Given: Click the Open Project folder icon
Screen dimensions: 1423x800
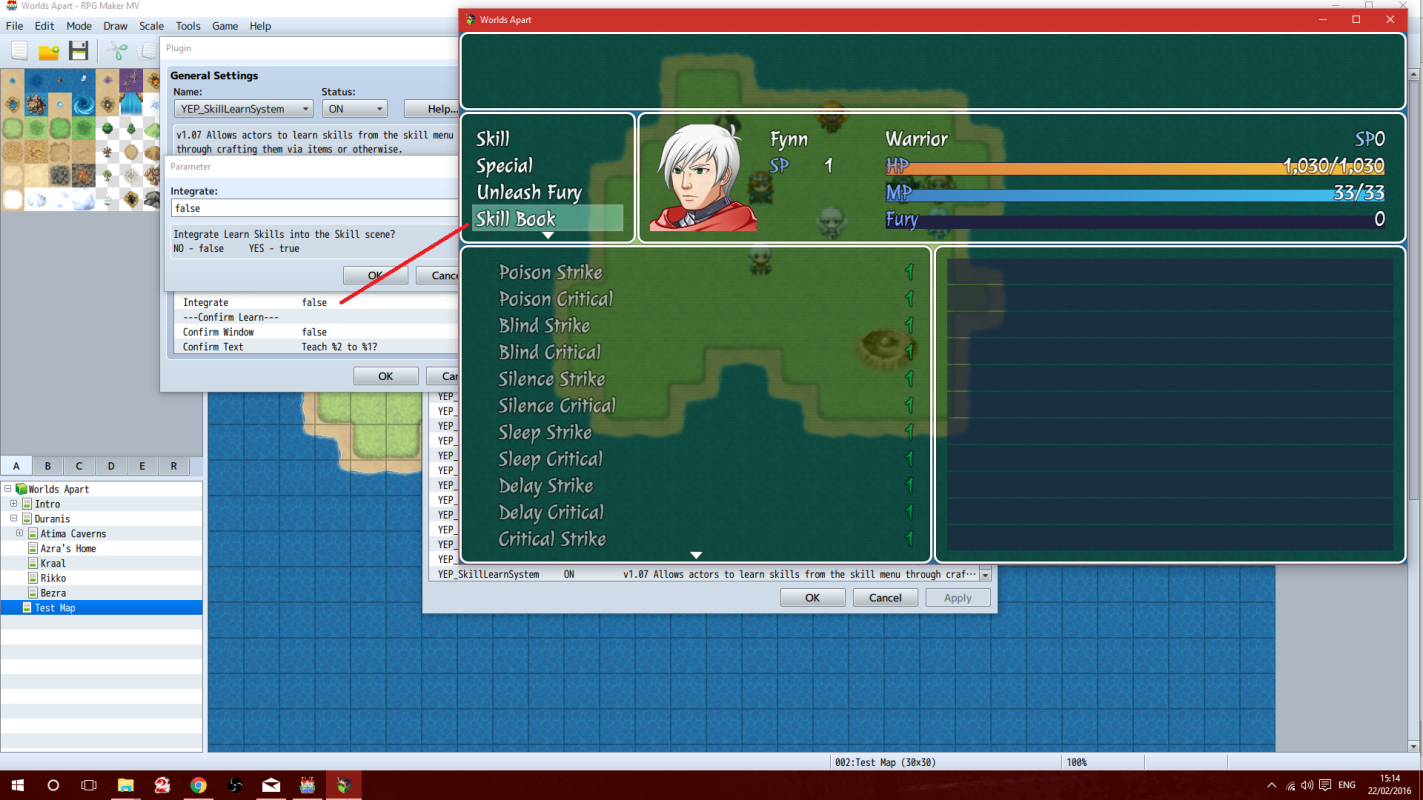Looking at the screenshot, I should [49, 51].
